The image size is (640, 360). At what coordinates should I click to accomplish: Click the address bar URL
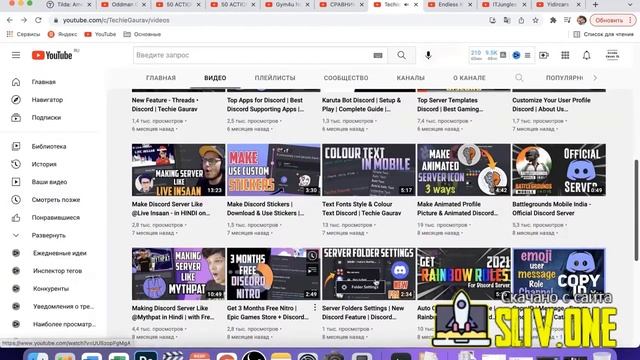pyautogui.click(x=116, y=20)
